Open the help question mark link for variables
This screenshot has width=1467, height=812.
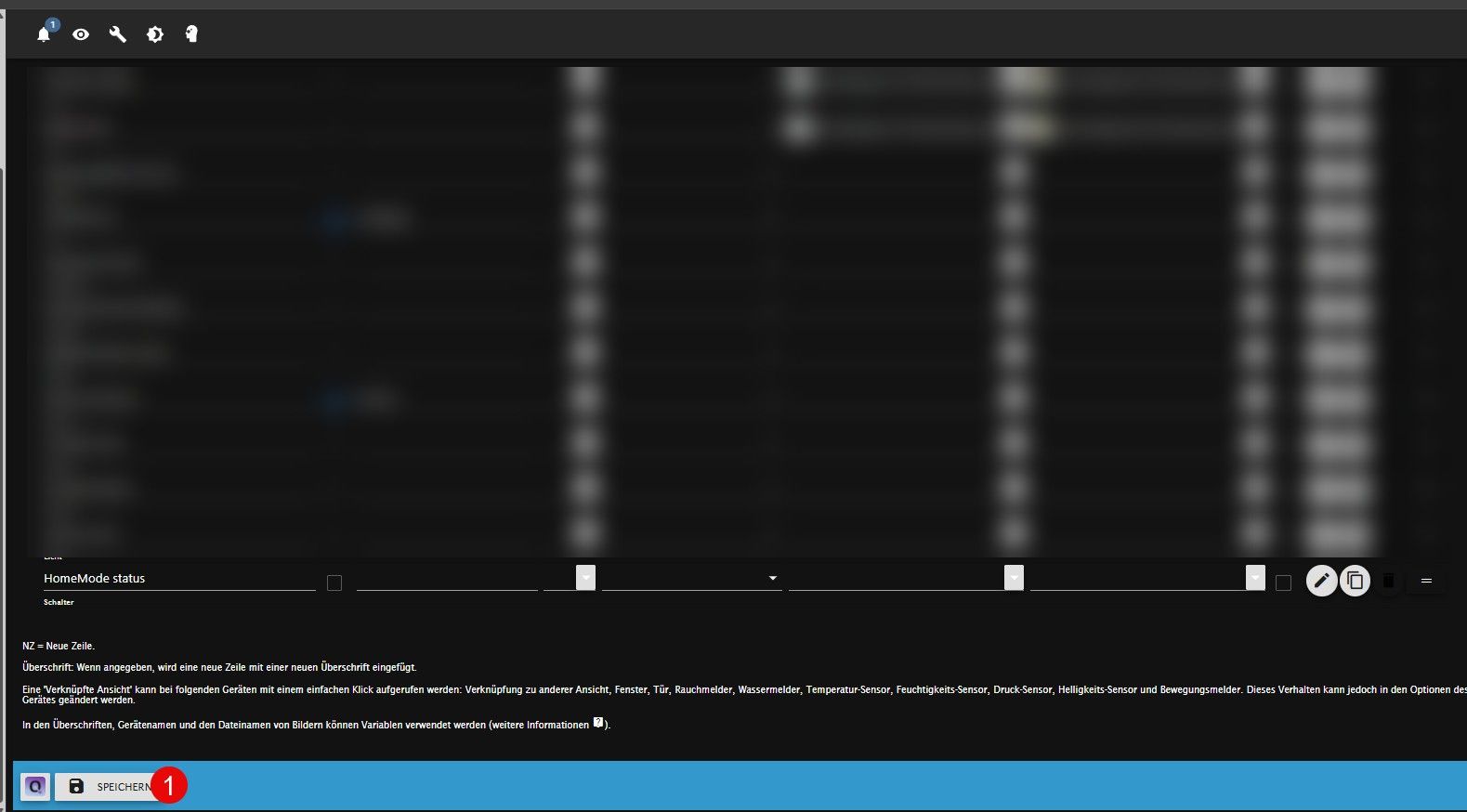pos(598,722)
